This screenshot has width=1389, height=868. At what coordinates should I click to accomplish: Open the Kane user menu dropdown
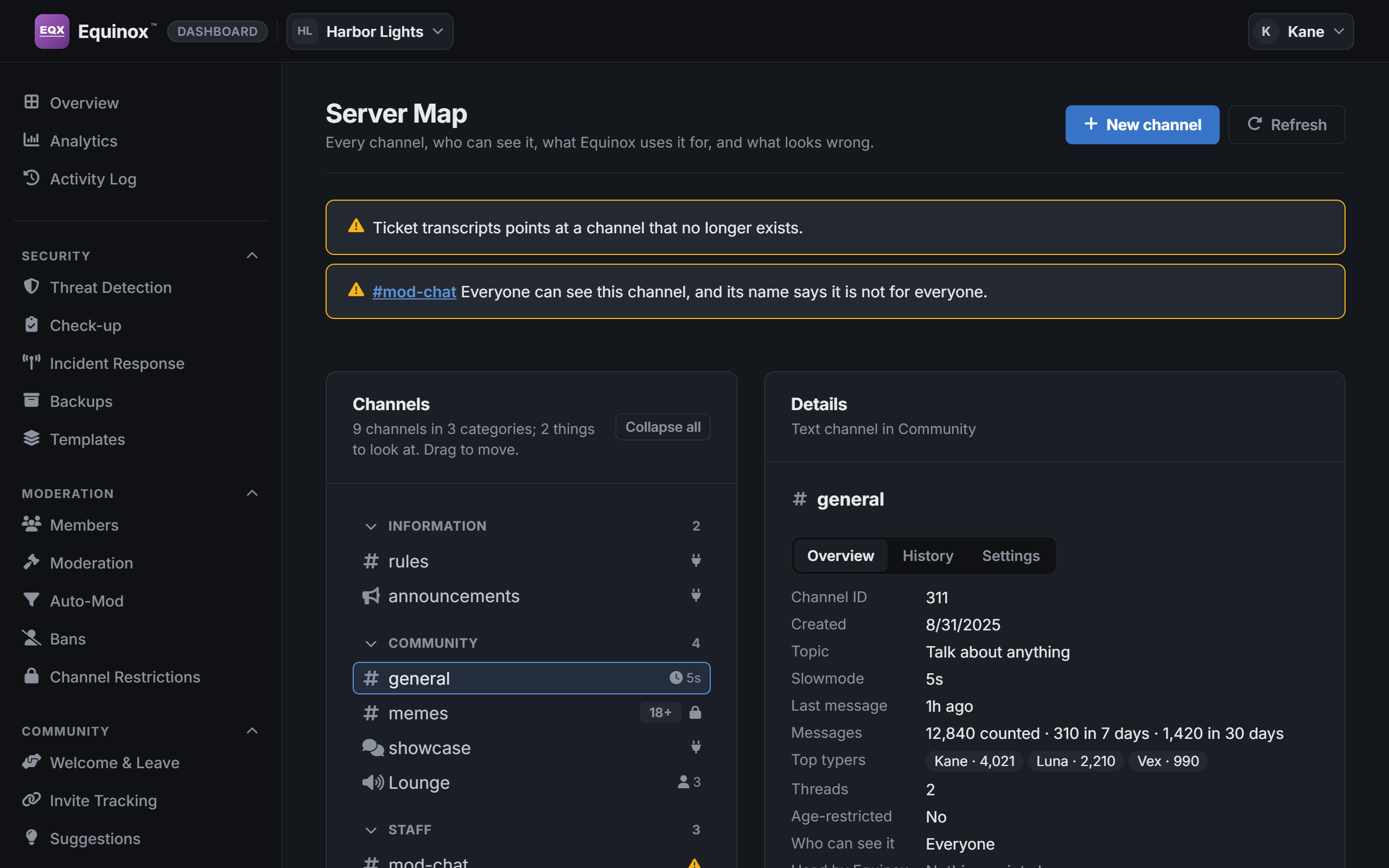1301,31
